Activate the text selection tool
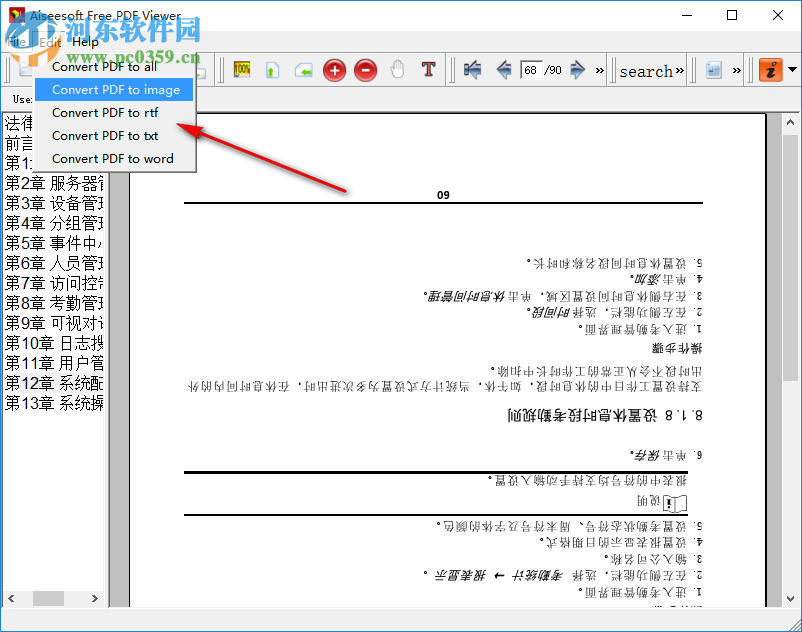802x632 pixels. click(x=428, y=70)
